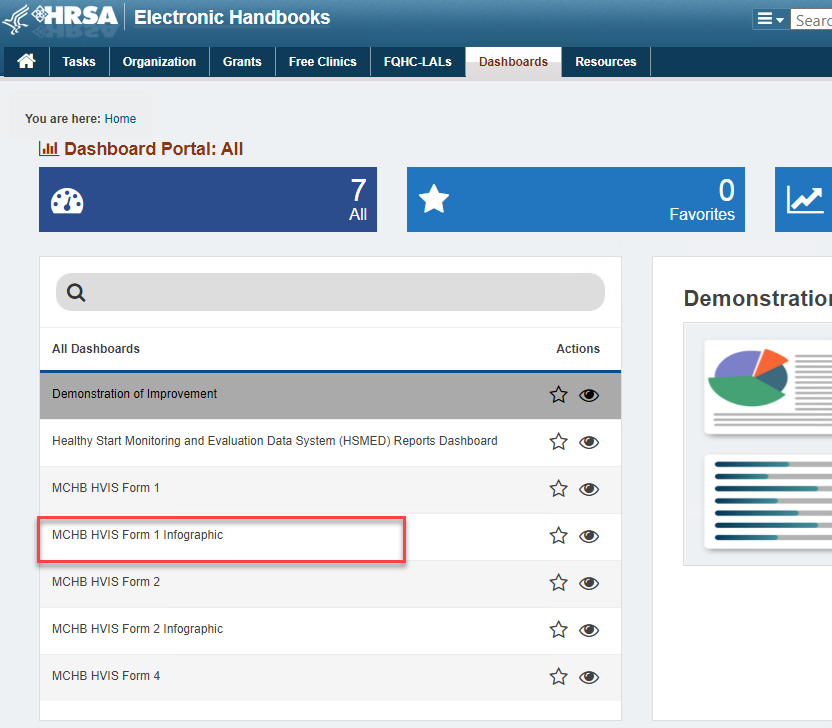This screenshot has height=728, width=832.
Task: View MCHB HVIS Form 2 eye icon
Action: (589, 583)
